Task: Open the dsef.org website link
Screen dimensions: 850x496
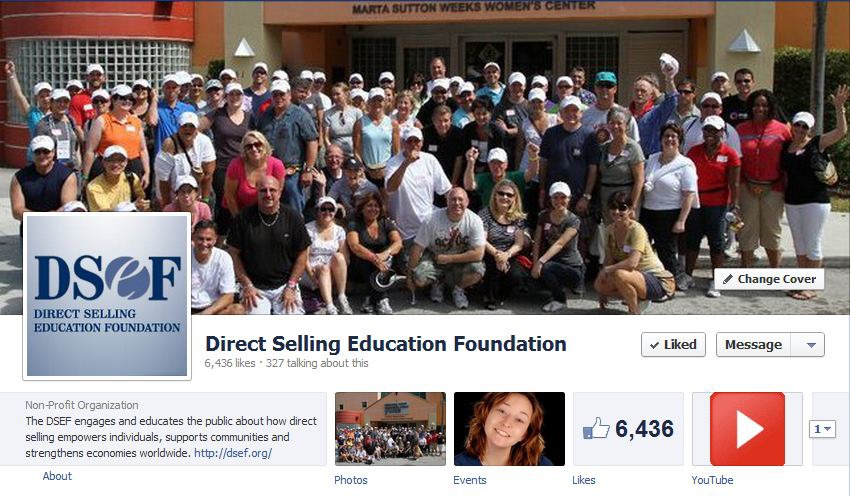Action: coord(233,453)
